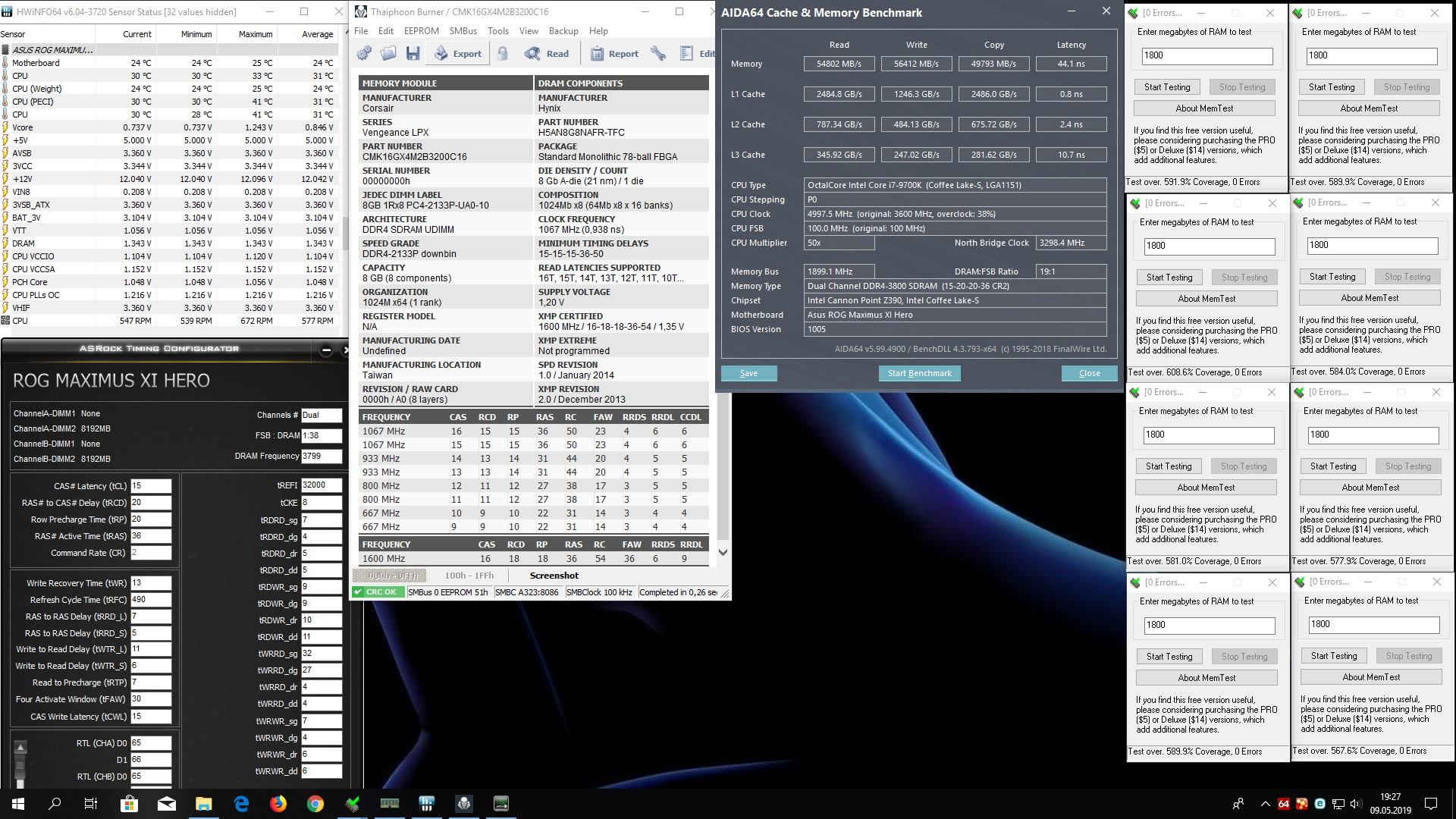Click the Export toolbar button
Screen dimensions: 1456x819
click(x=458, y=53)
